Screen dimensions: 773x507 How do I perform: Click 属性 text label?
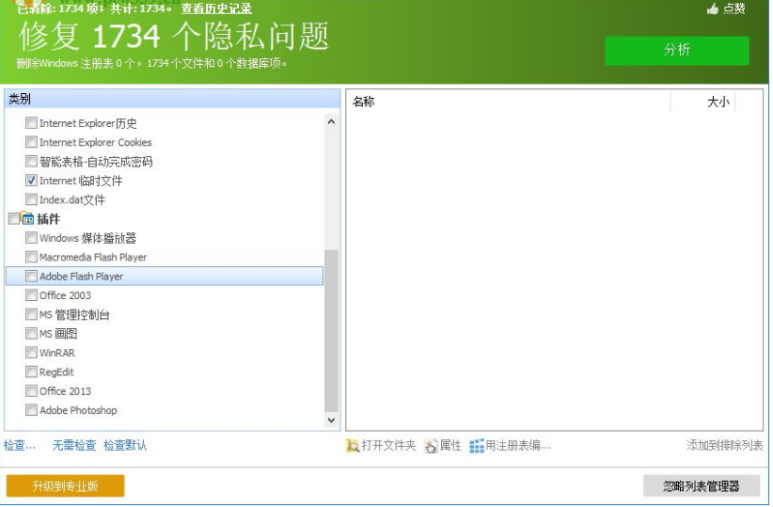[x=450, y=445]
